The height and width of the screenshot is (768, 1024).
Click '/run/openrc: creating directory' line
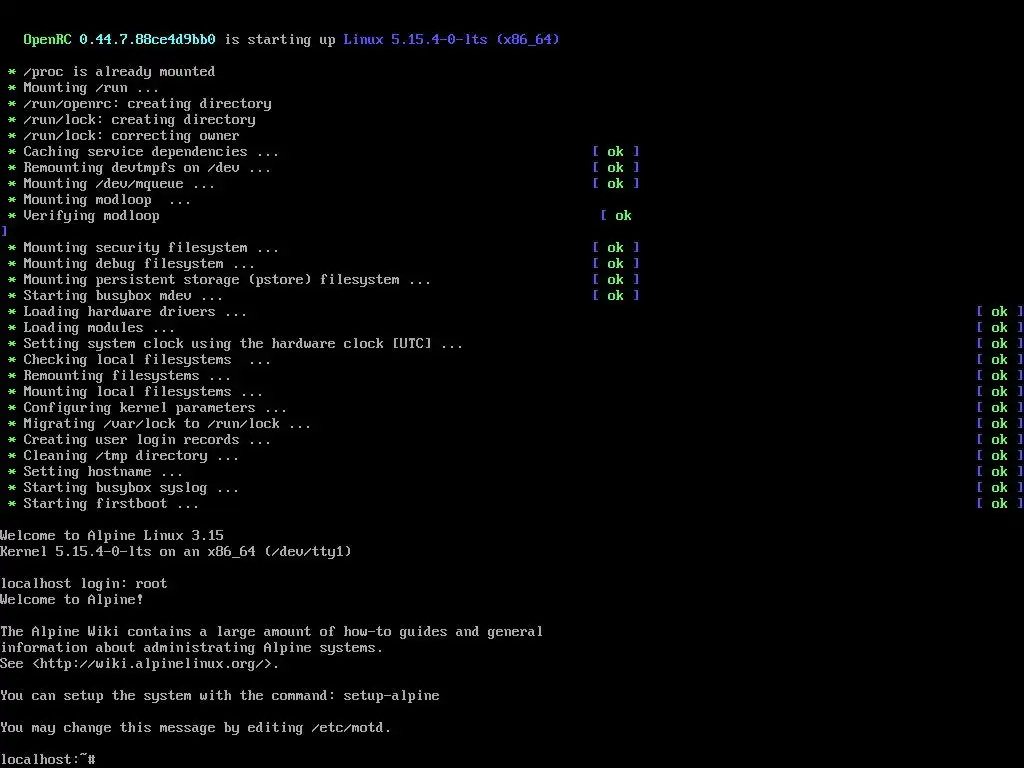click(147, 103)
